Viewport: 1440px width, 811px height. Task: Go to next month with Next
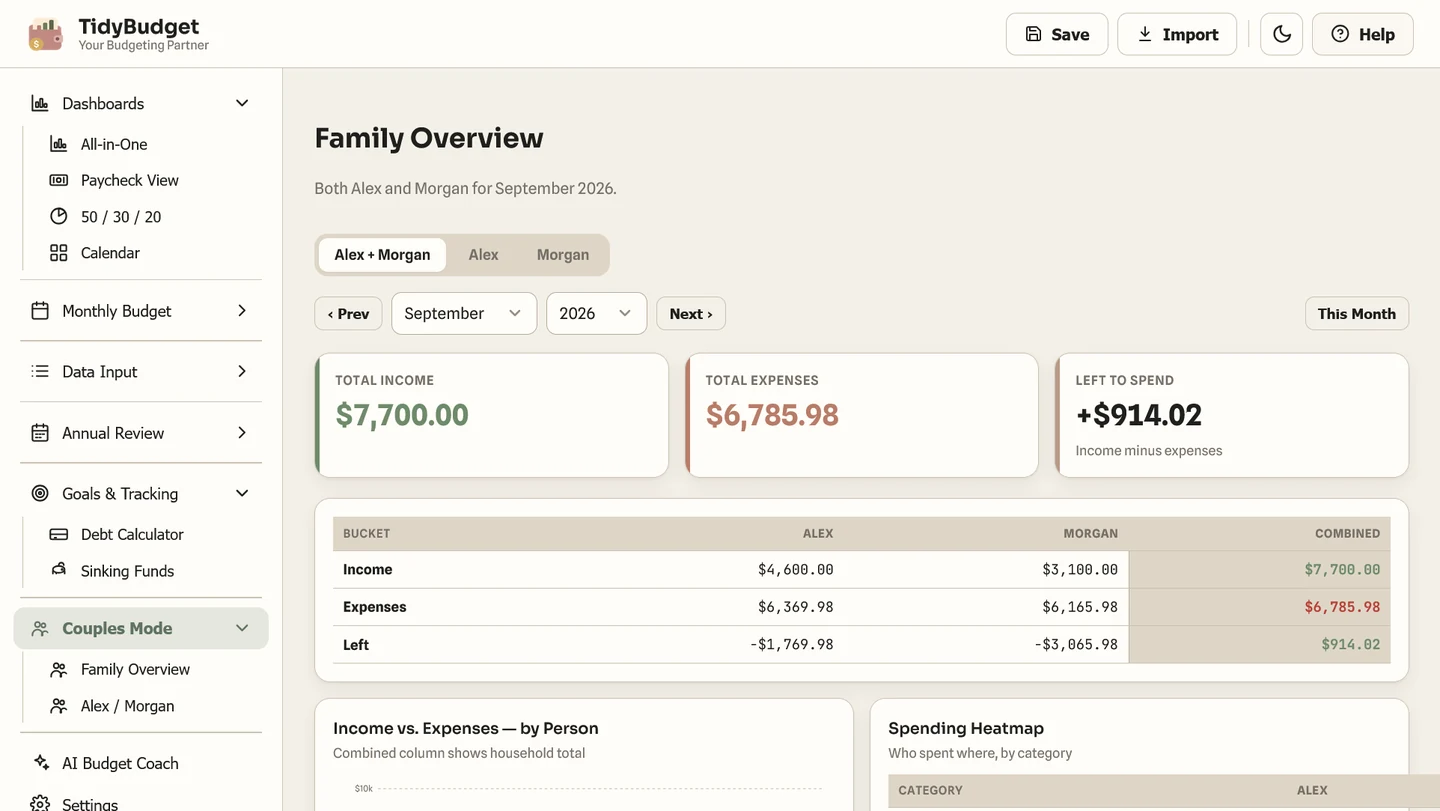pos(691,313)
